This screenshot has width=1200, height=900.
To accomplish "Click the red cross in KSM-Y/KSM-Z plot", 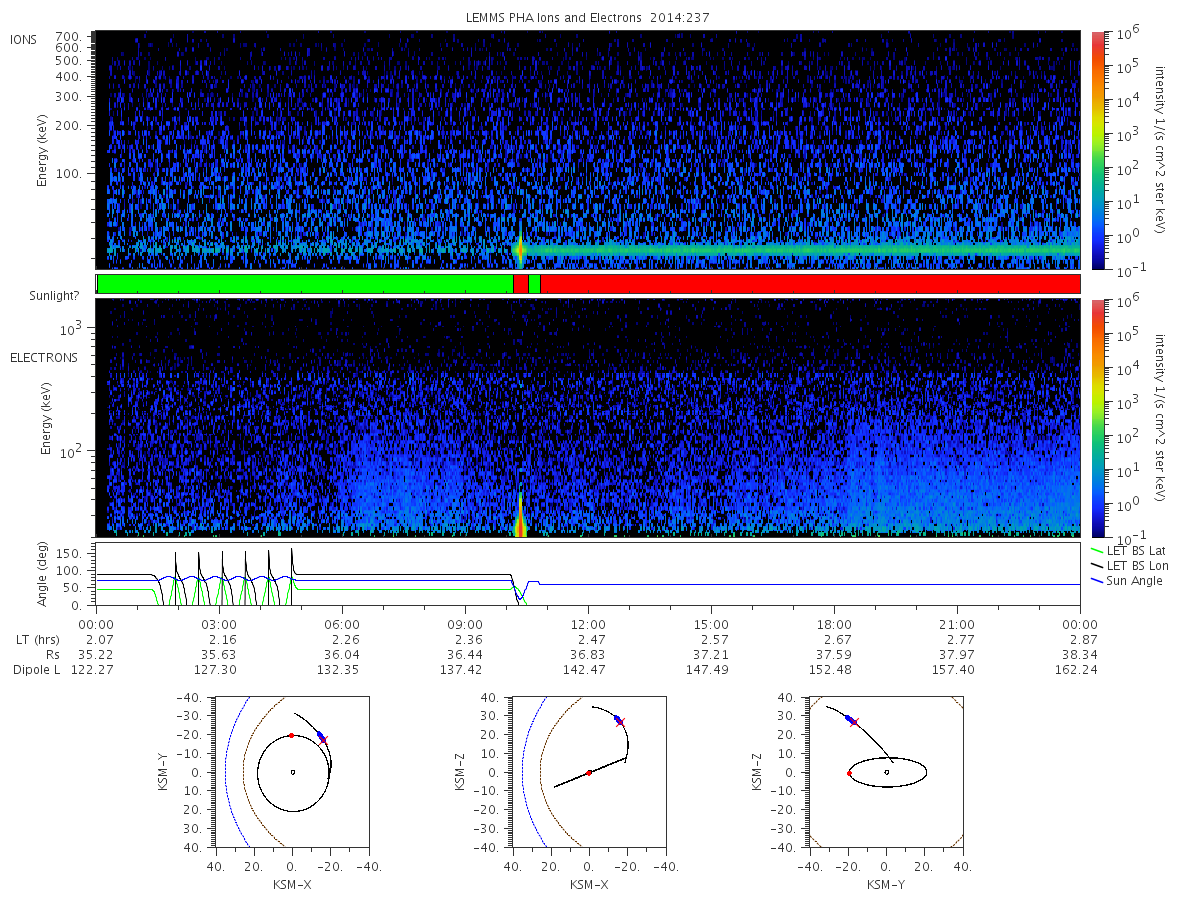I will coord(854,721).
